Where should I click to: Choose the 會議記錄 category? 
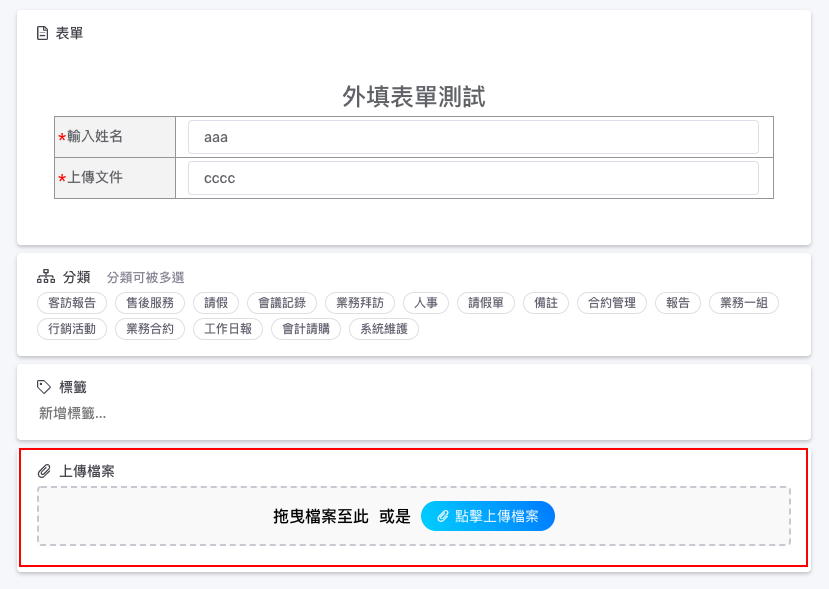click(x=282, y=303)
